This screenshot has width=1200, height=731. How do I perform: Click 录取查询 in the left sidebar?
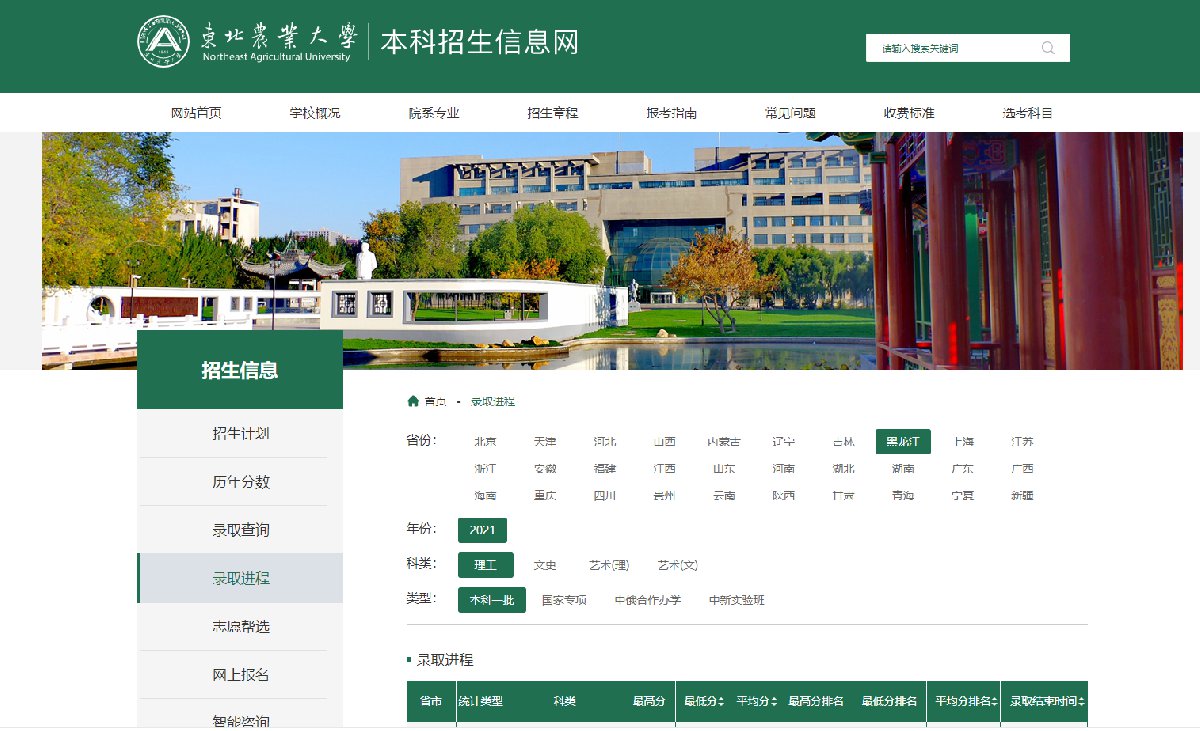(x=240, y=530)
